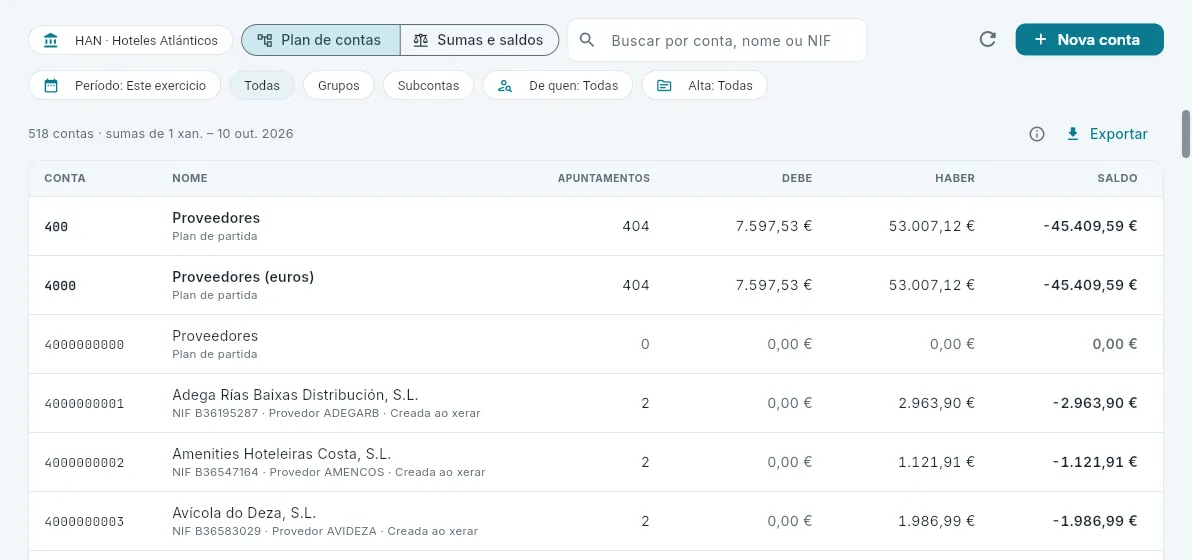
Task: Click the balance scale icon in Sumas e saldos
Action: click(420, 40)
